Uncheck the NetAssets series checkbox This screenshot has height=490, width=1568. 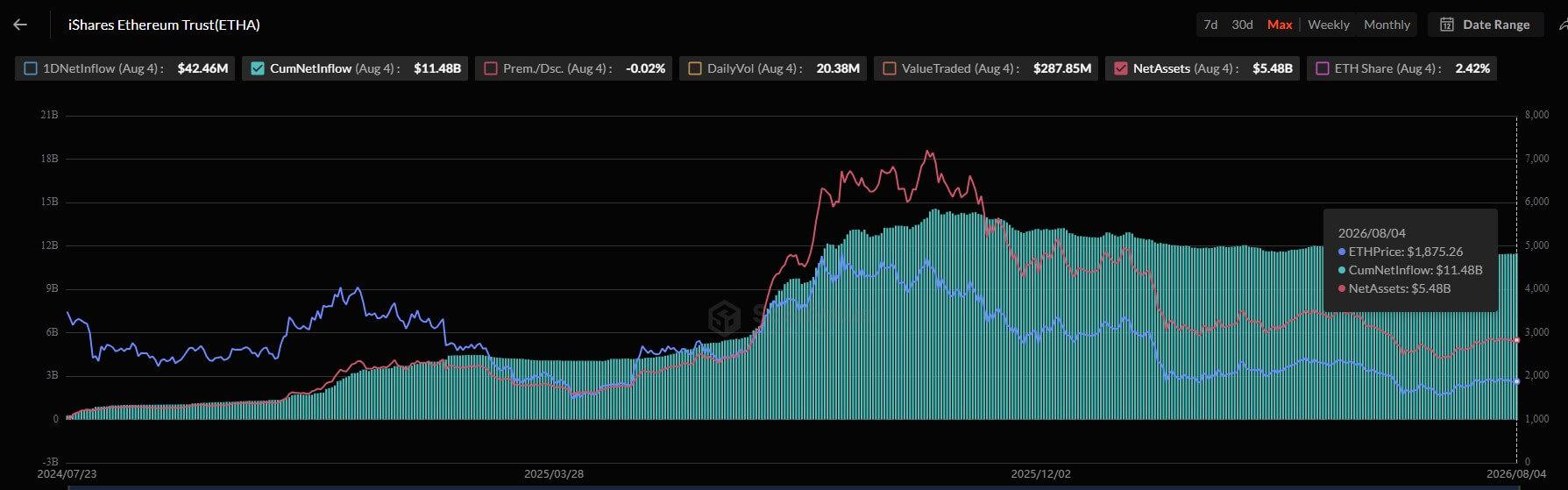[1121, 68]
